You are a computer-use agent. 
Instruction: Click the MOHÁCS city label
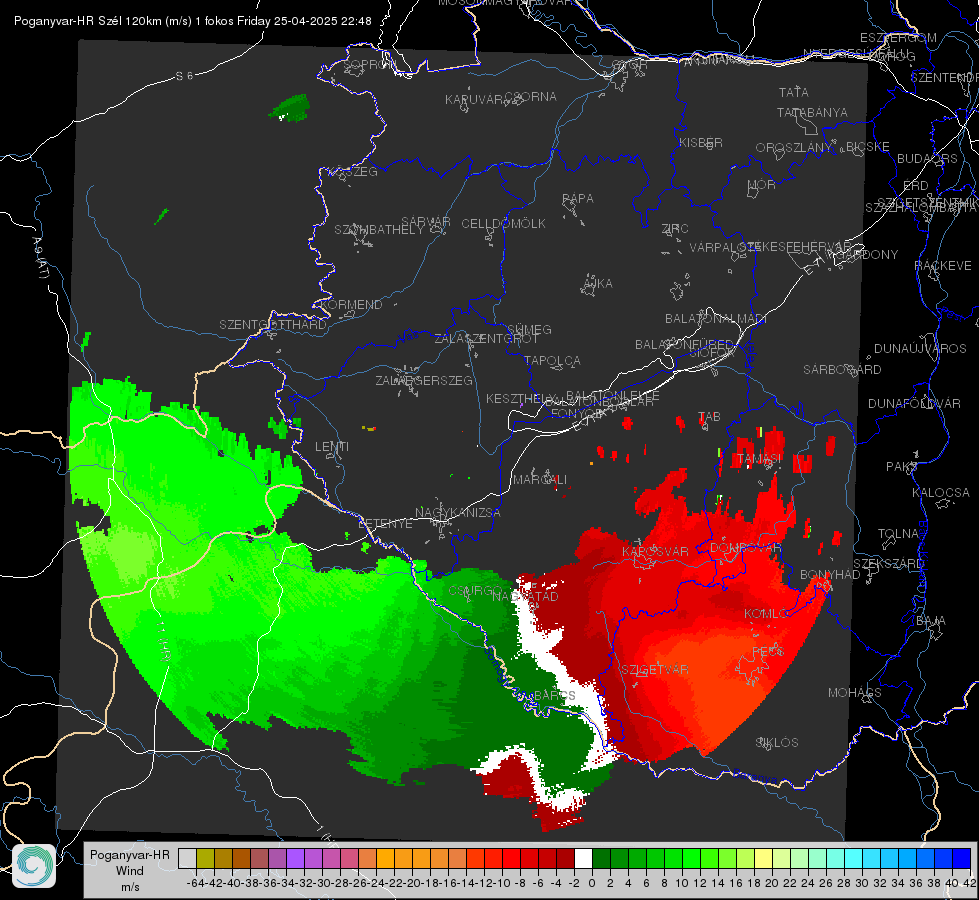click(x=855, y=693)
